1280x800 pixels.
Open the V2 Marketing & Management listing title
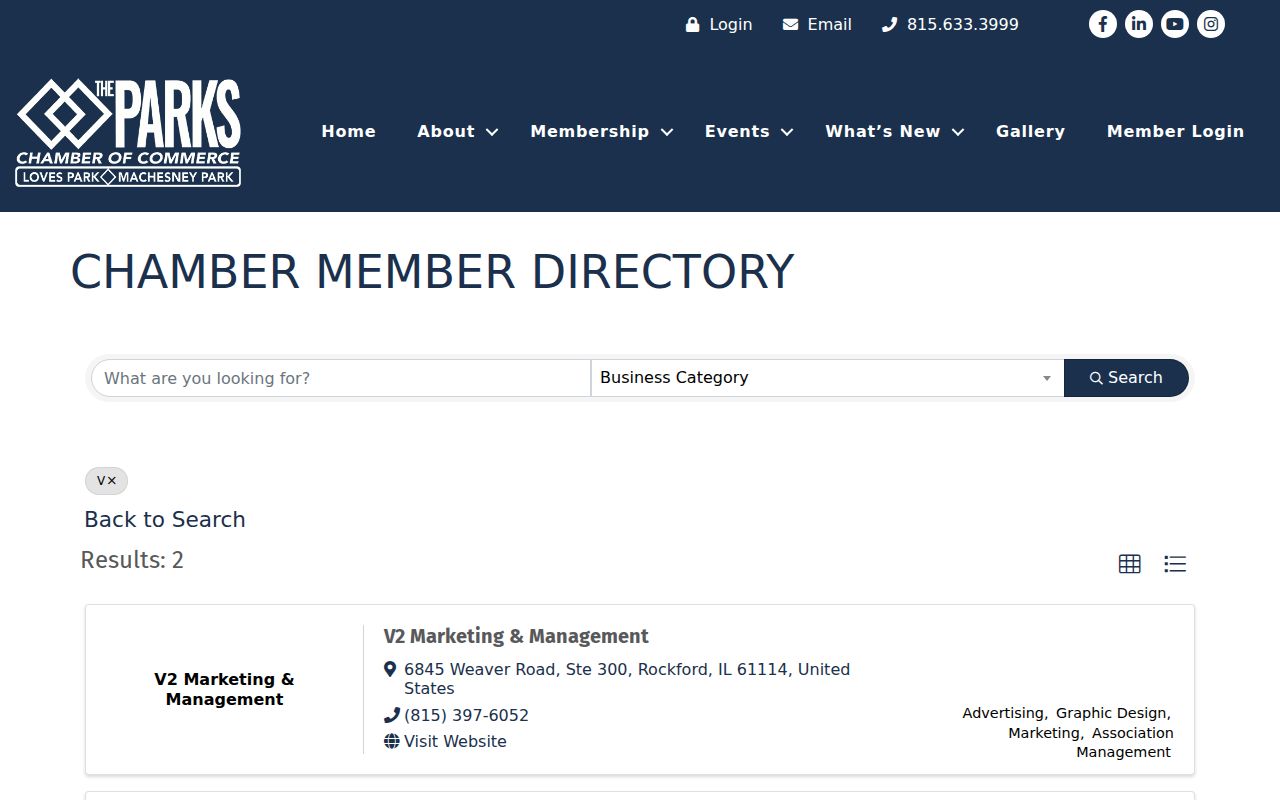516,636
